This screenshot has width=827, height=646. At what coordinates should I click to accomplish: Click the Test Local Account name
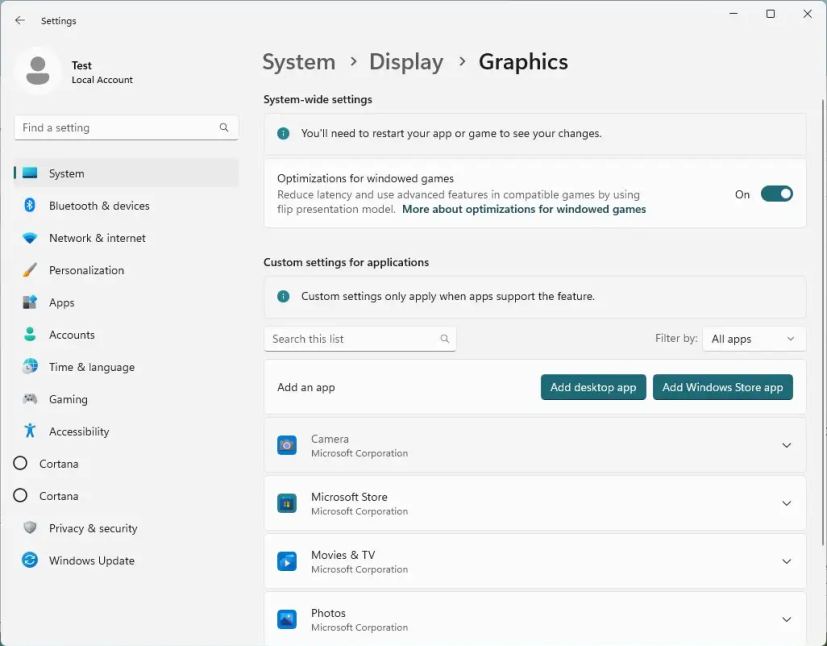click(x=102, y=72)
